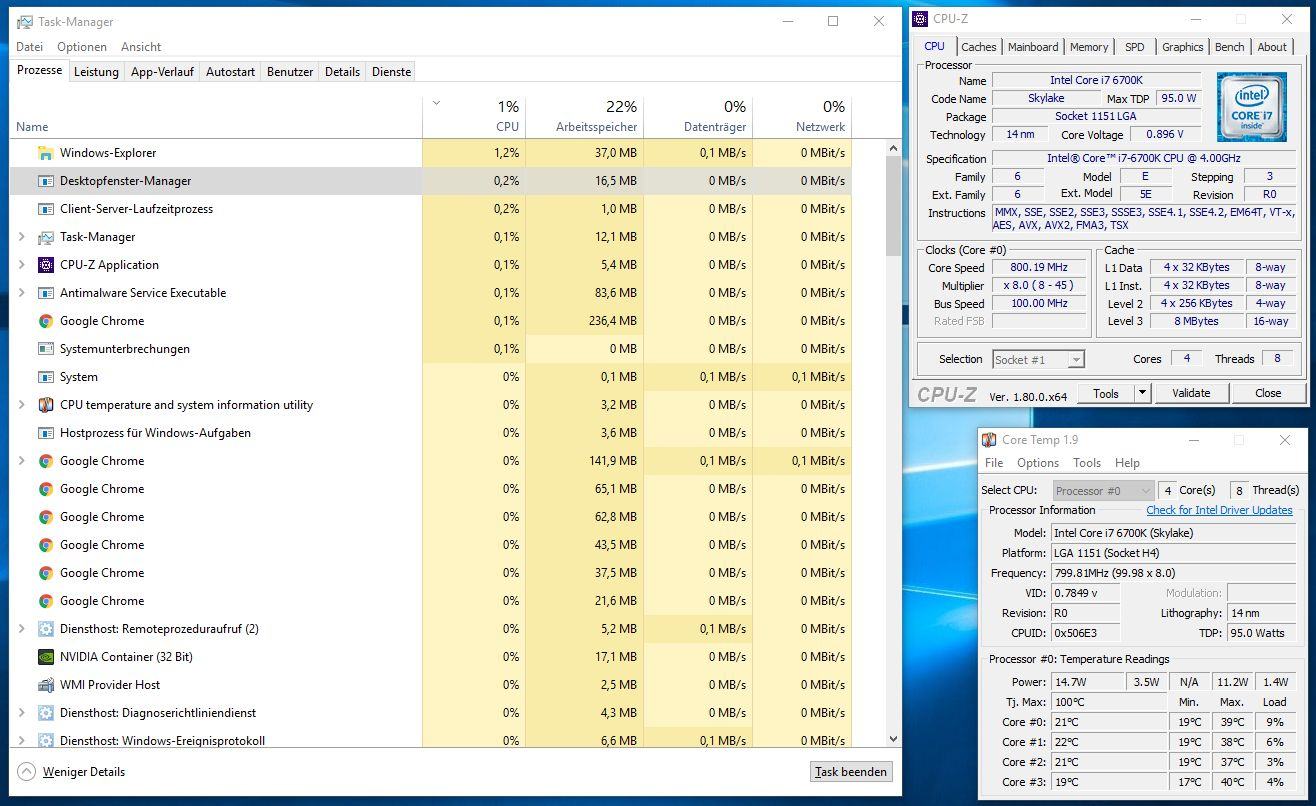Click the Hostprozess für Windows-Aufgaben icon
This screenshot has height=806, width=1316.
(x=45, y=433)
